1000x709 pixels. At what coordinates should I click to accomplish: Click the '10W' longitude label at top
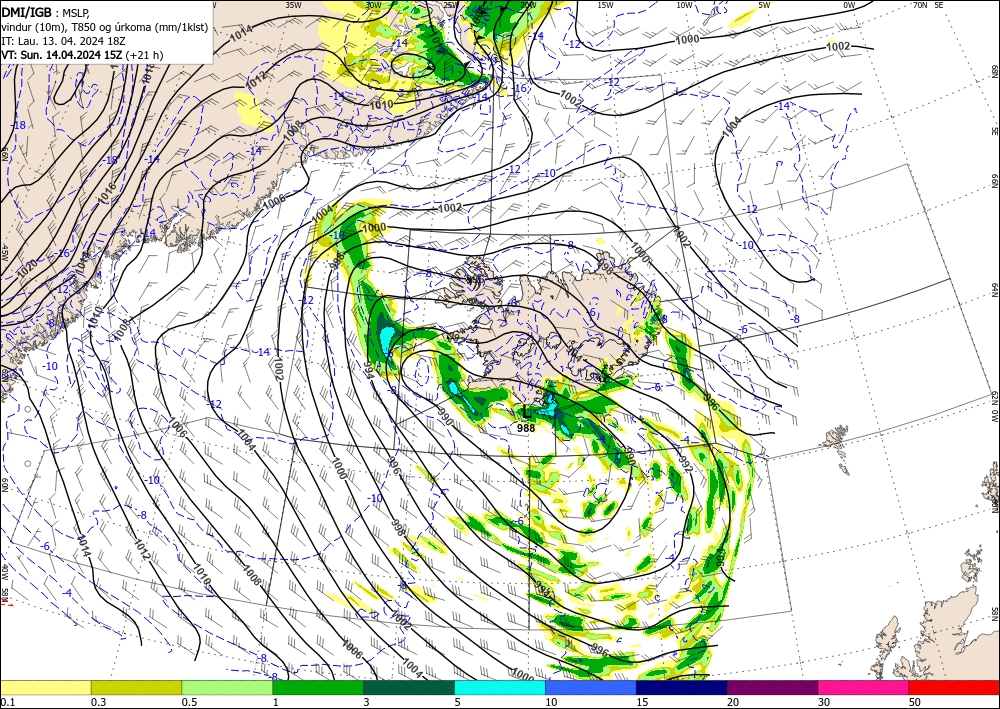684,5
